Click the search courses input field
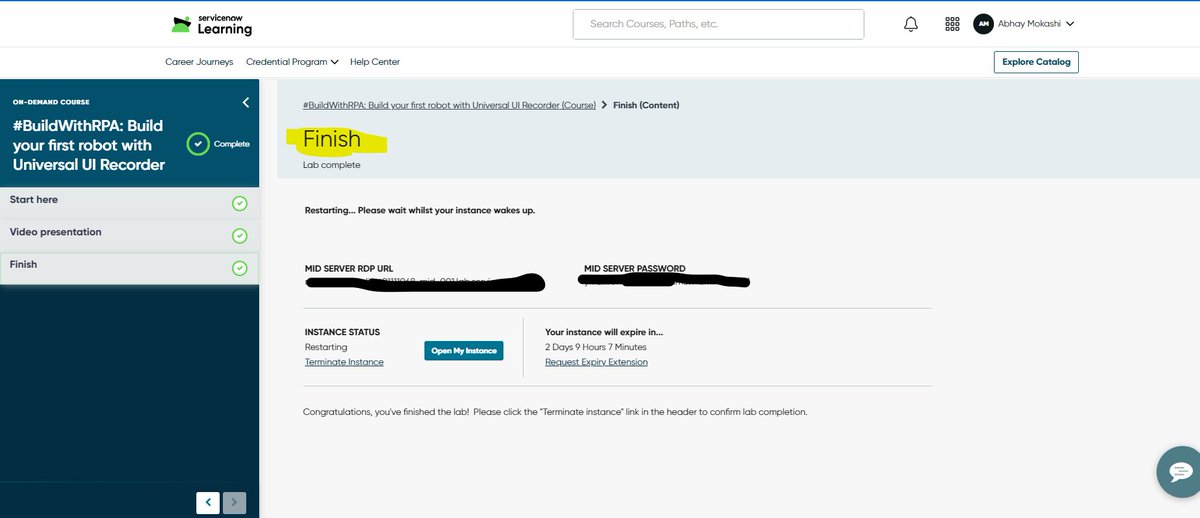Viewport: 1200px width, 518px height. tap(718, 24)
